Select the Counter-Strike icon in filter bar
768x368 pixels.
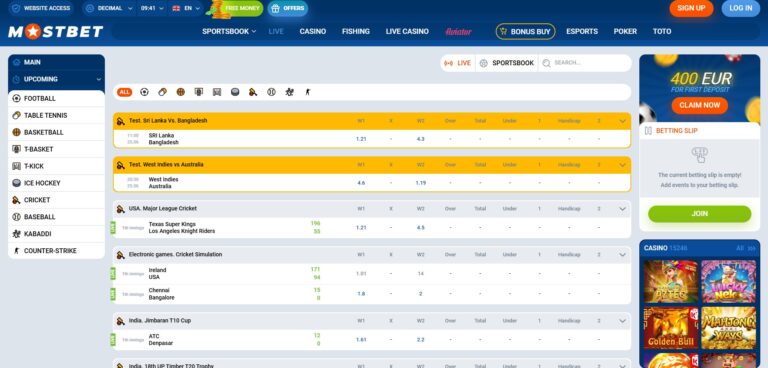pyautogui.click(x=308, y=92)
